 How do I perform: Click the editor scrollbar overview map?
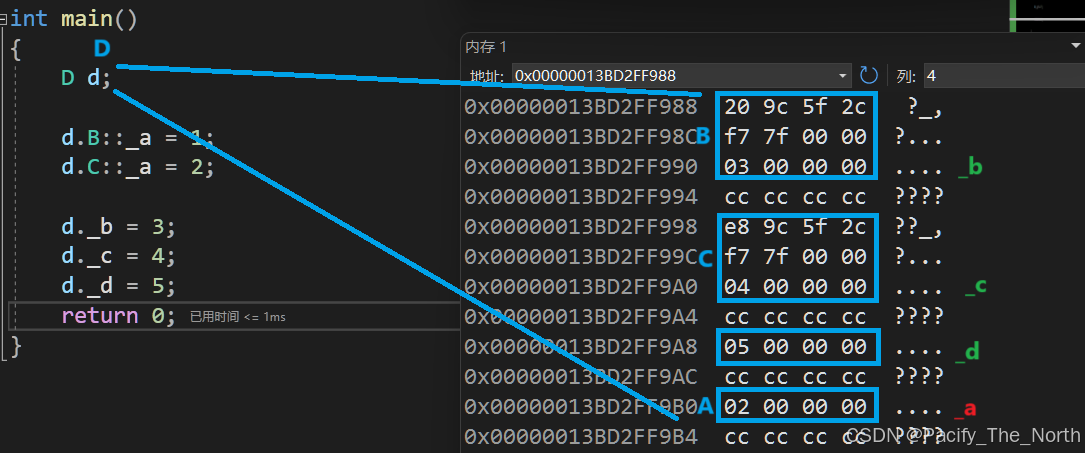(x=1047, y=16)
